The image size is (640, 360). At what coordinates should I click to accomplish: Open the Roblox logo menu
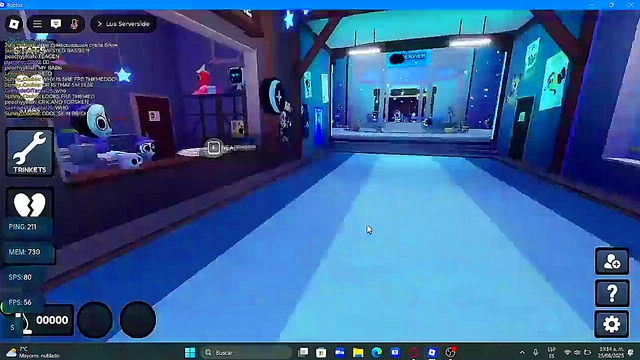14,24
